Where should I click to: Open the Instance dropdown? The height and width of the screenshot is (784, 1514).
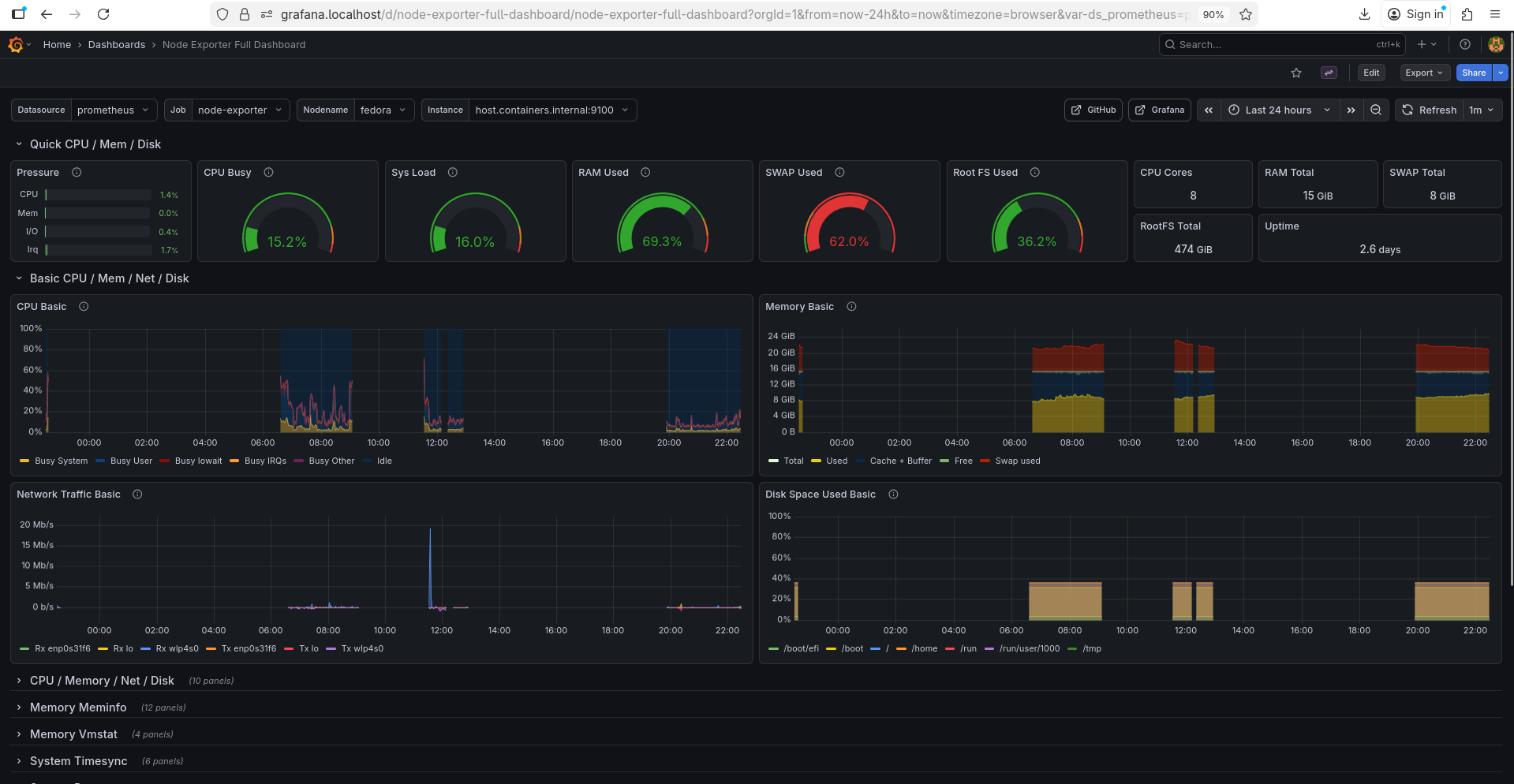tap(552, 110)
